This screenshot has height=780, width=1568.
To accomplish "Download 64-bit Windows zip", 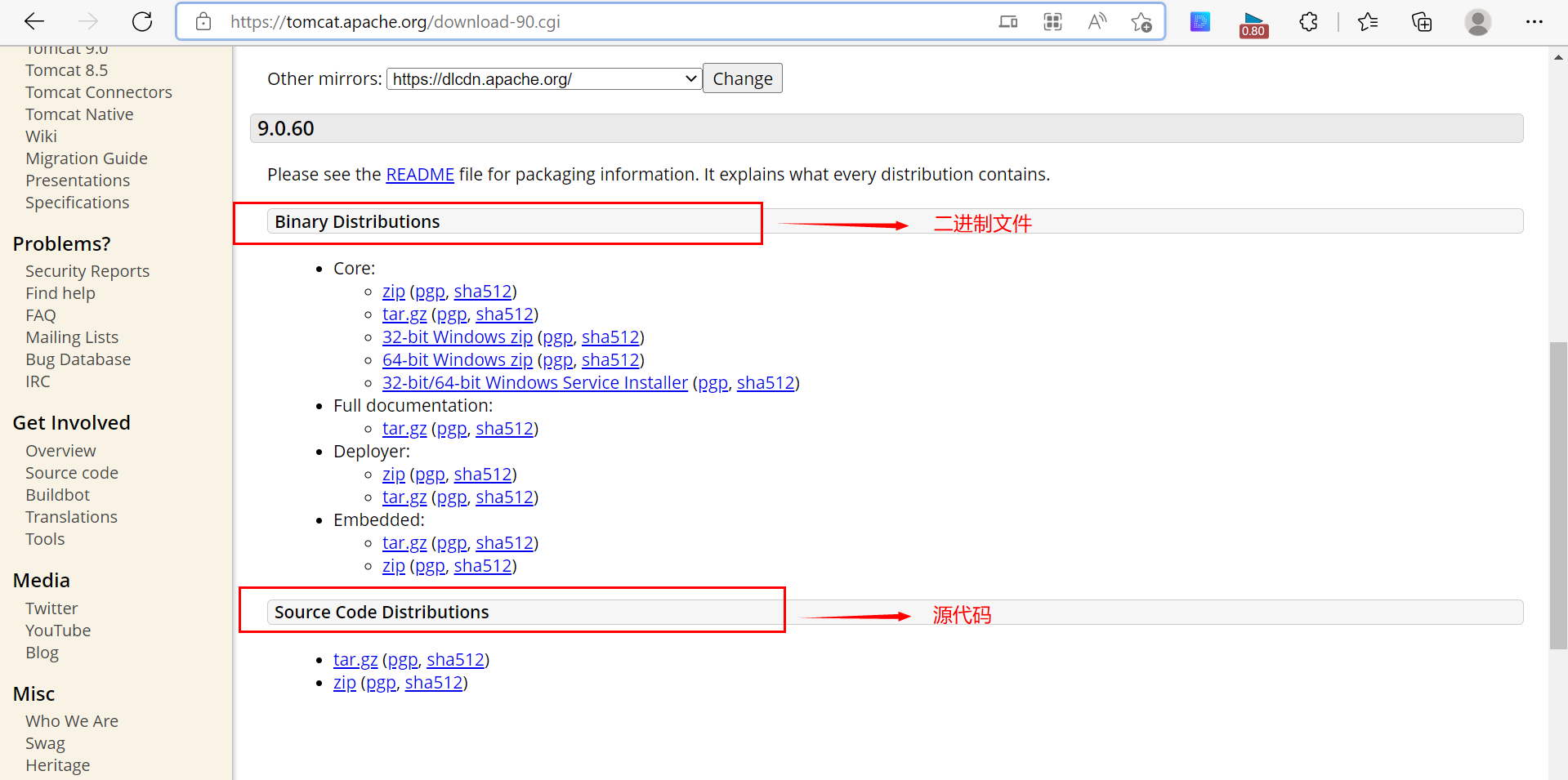I will [x=458, y=360].
